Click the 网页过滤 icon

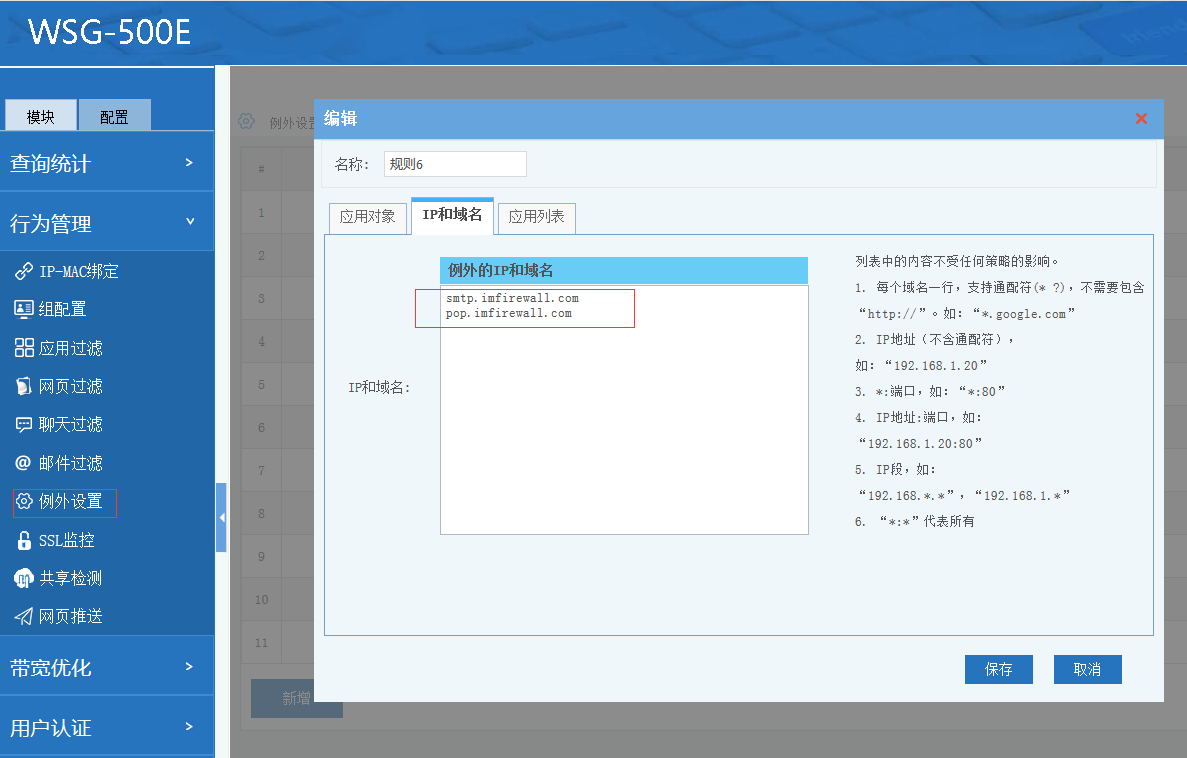(24, 386)
